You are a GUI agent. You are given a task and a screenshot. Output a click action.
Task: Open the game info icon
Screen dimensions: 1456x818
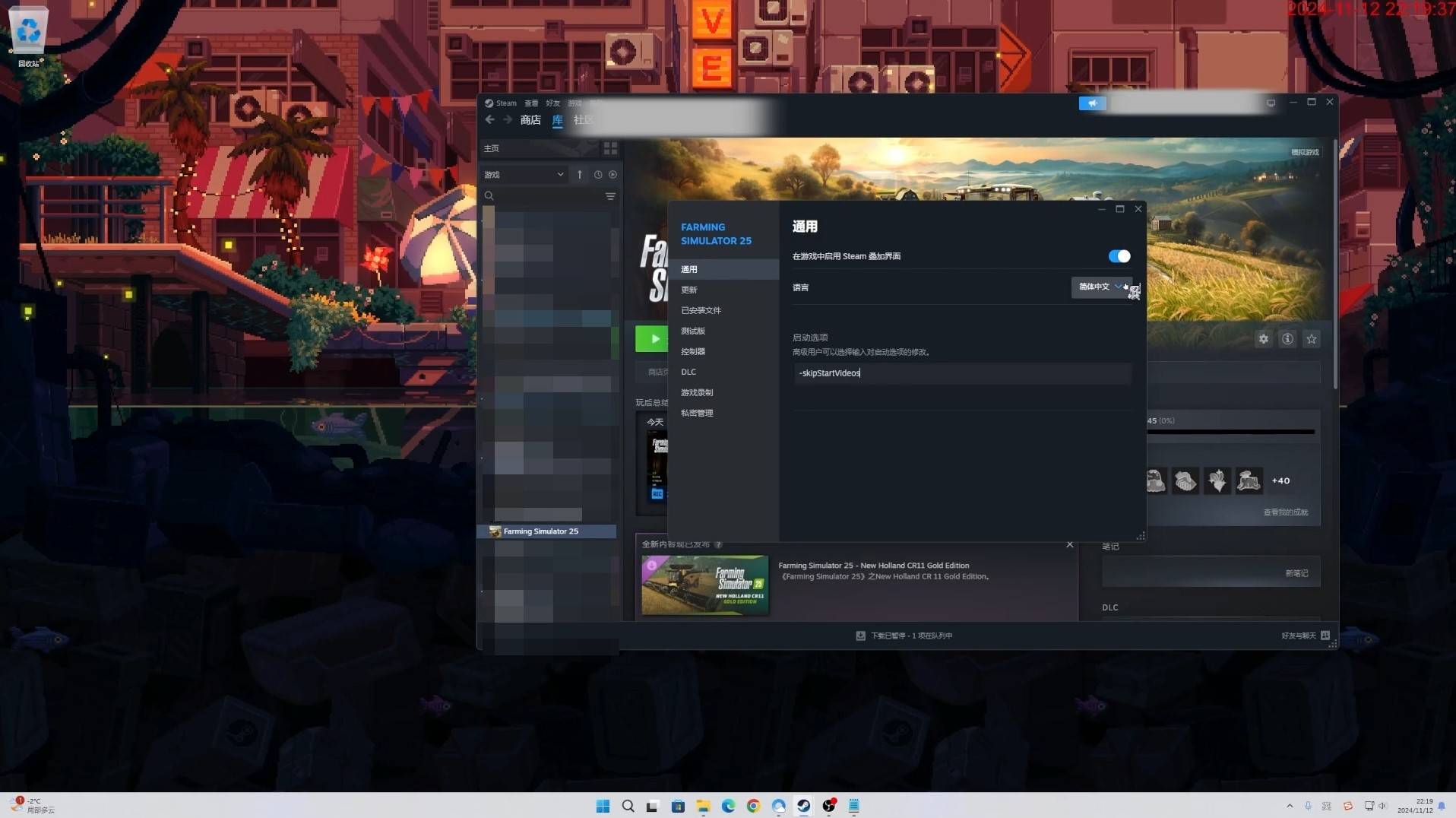click(x=1287, y=339)
